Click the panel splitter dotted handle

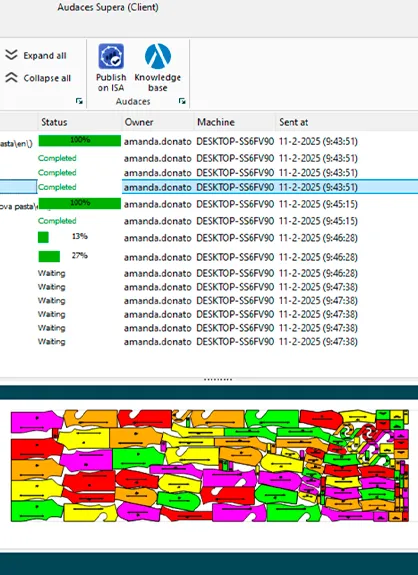[x=218, y=380]
